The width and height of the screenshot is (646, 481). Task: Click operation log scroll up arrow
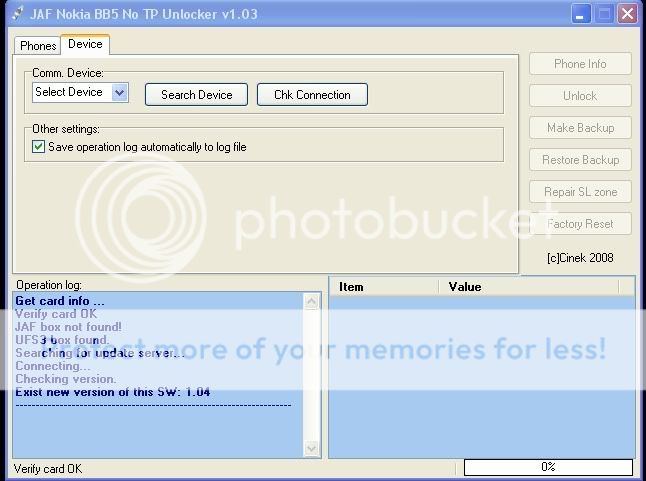click(x=311, y=301)
